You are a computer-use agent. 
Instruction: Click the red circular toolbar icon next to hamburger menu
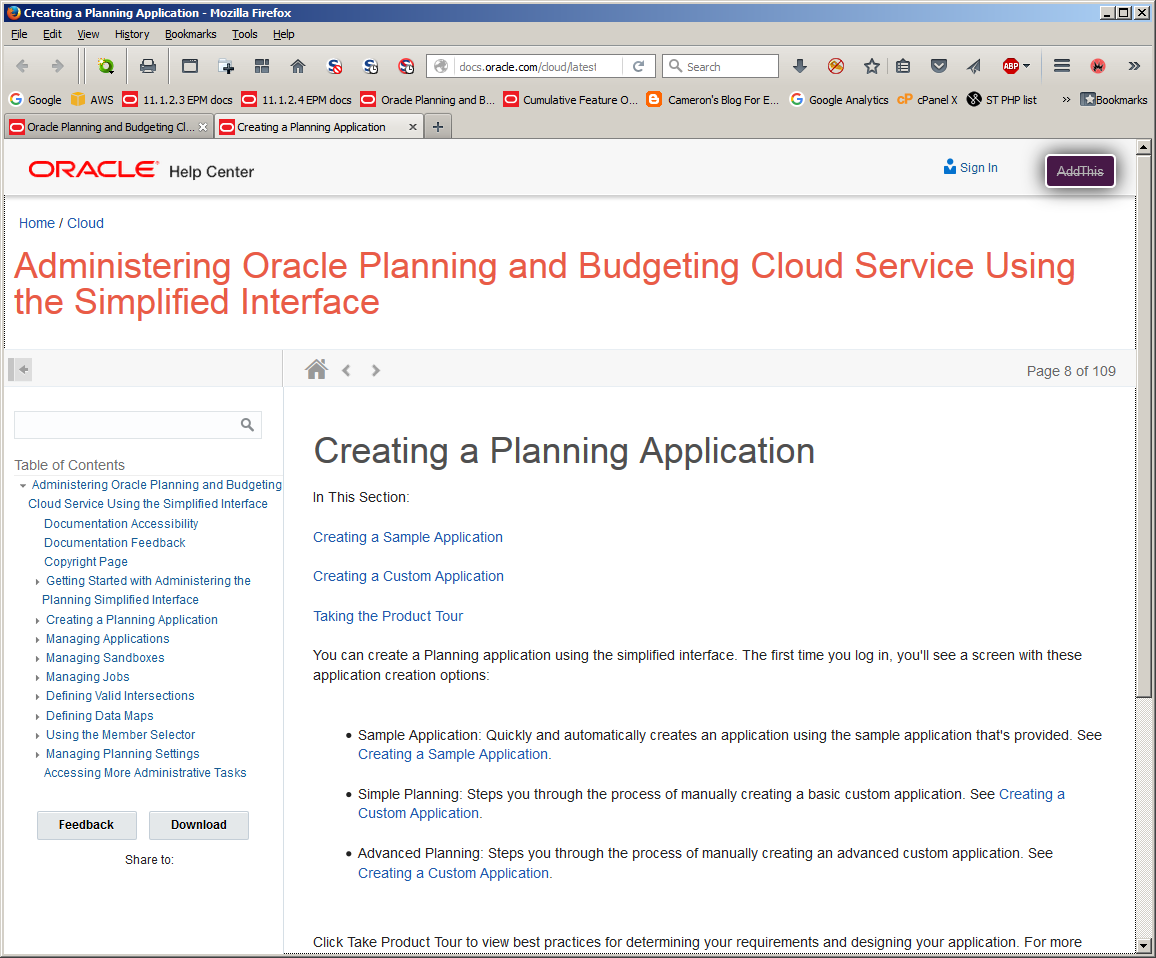point(1098,66)
